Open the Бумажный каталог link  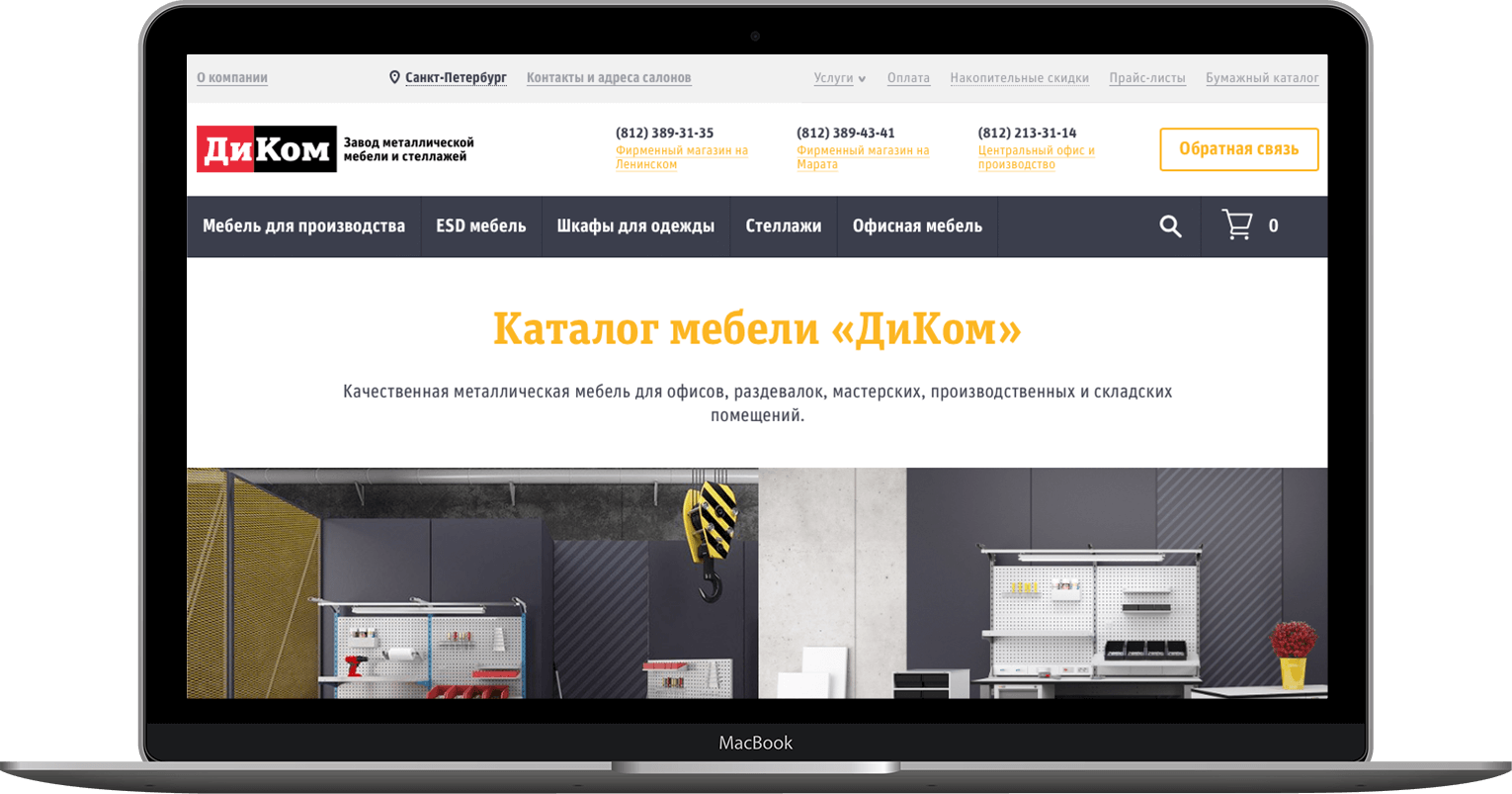(1262, 78)
